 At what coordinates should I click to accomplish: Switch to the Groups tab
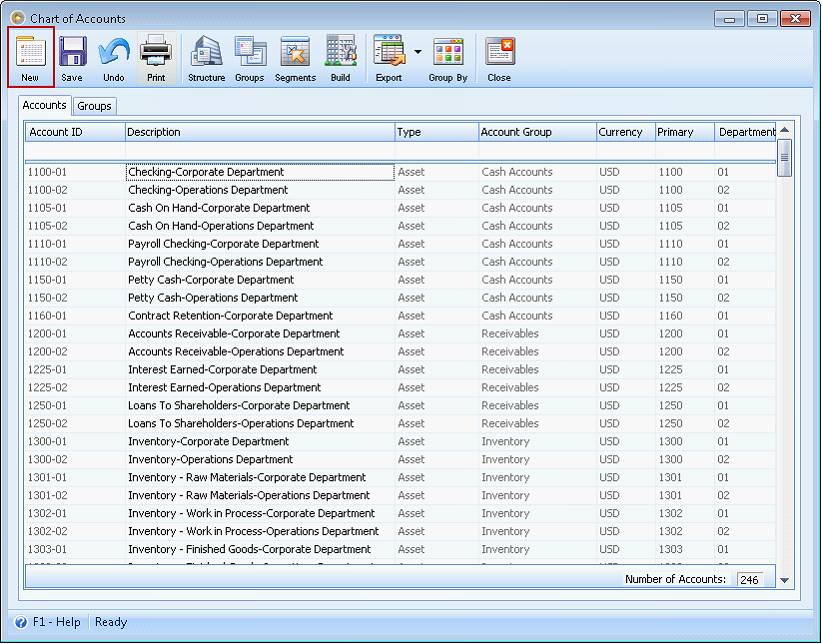[94, 106]
